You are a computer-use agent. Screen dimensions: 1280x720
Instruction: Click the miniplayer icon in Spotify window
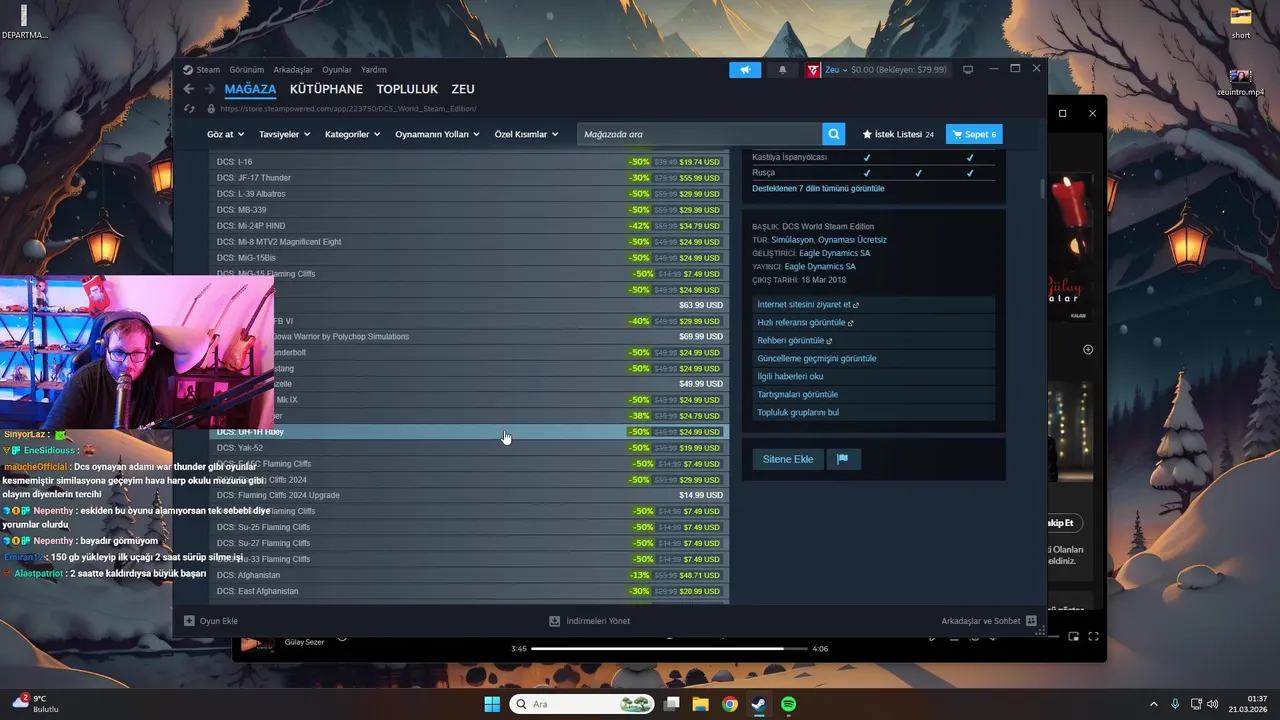(1073, 636)
